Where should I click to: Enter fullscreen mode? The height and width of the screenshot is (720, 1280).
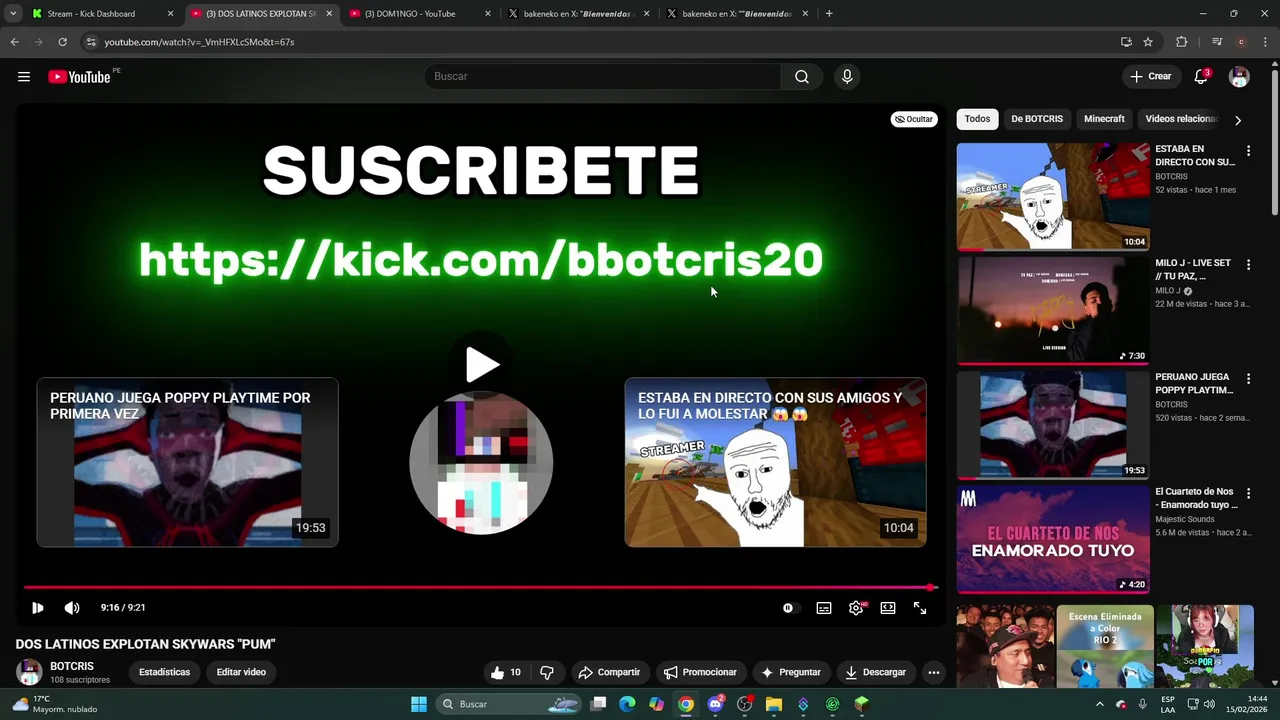(x=920, y=608)
